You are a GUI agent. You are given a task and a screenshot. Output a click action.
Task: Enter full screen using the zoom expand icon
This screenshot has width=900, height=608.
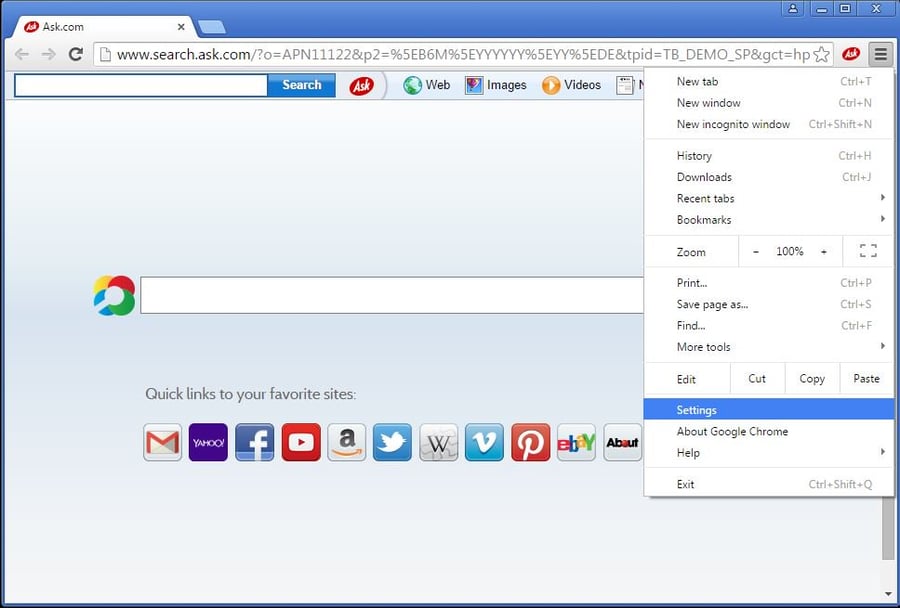pyautogui.click(x=867, y=251)
